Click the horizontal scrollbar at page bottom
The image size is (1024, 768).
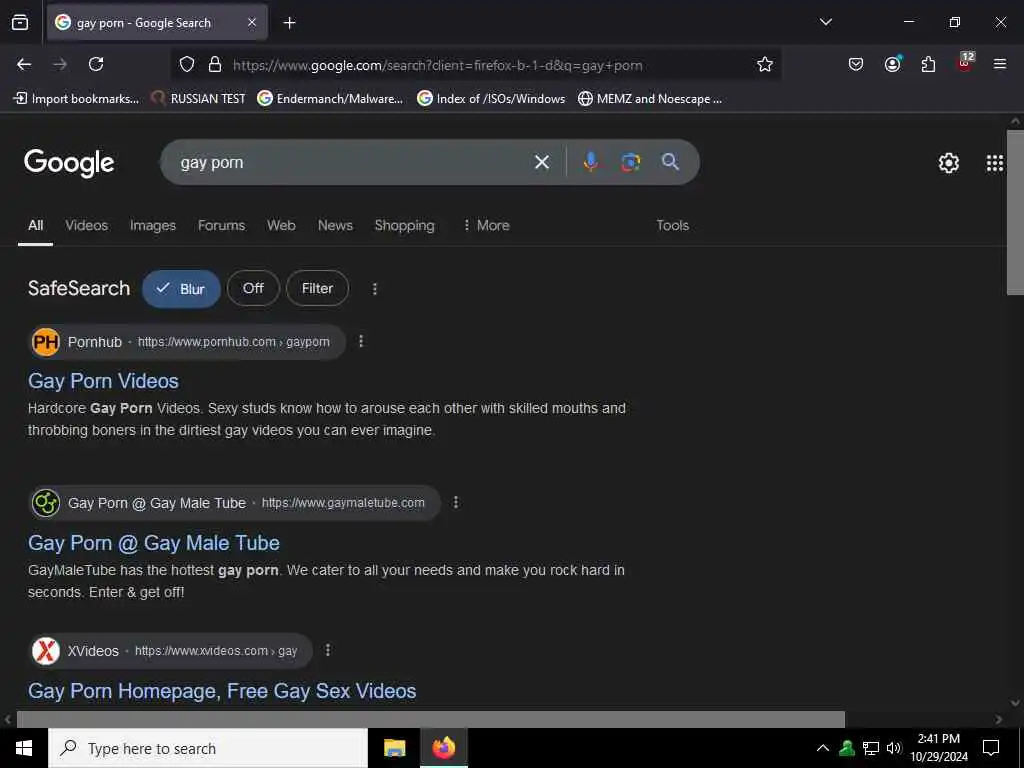[x=430, y=719]
